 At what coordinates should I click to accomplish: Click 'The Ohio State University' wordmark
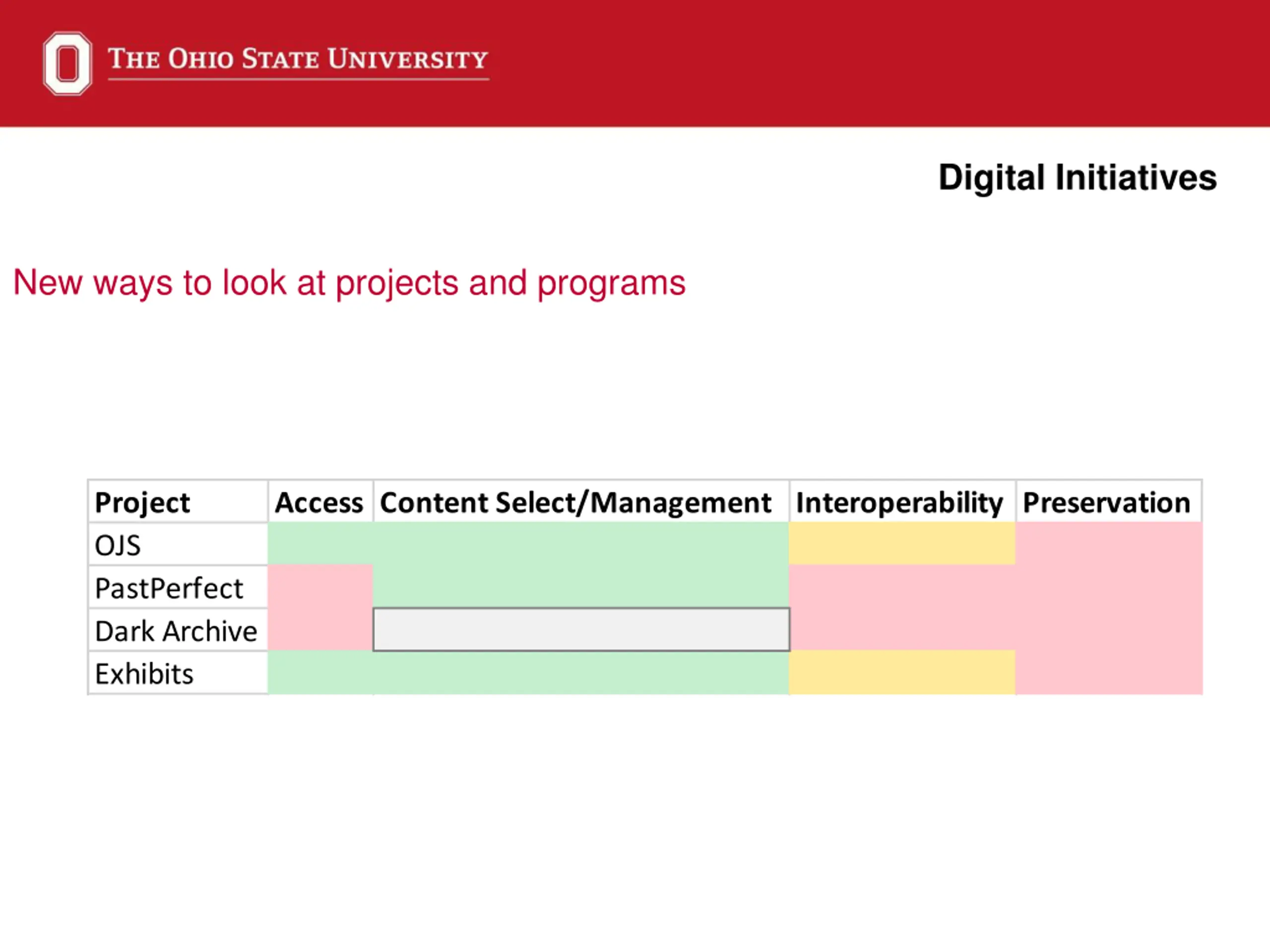pos(298,59)
